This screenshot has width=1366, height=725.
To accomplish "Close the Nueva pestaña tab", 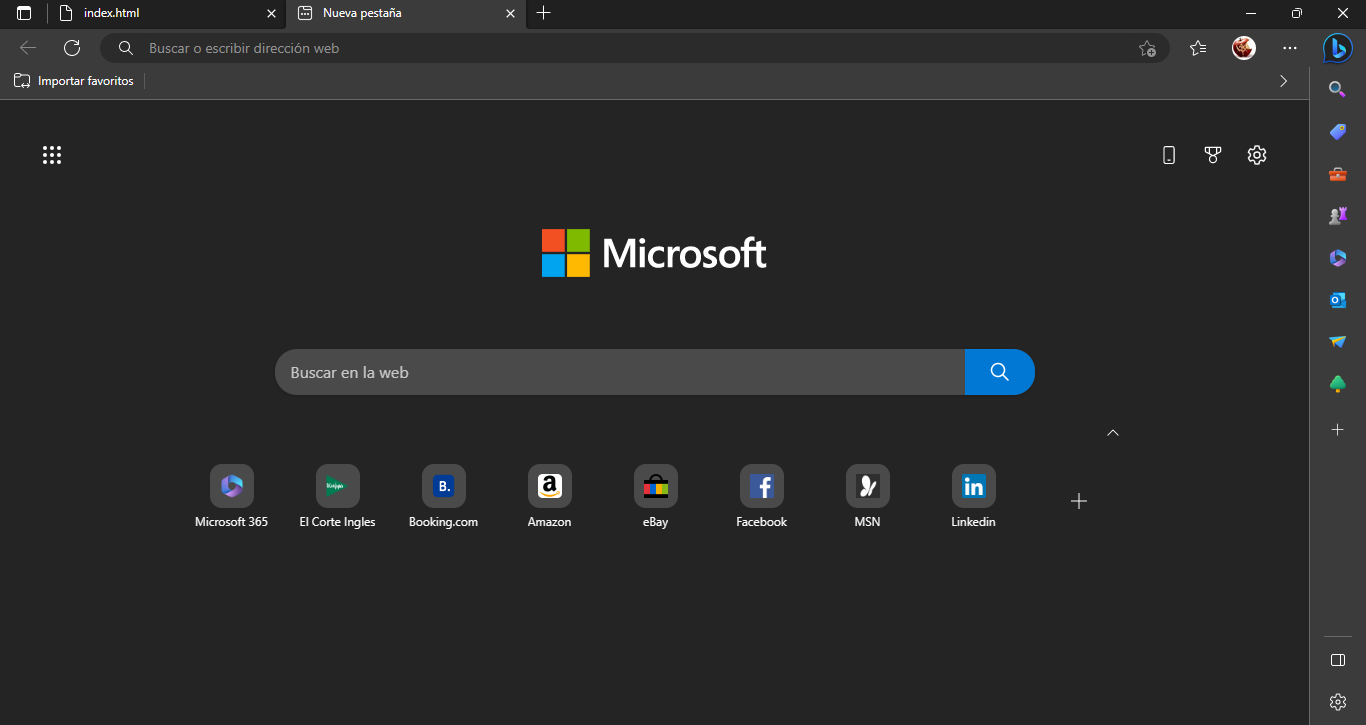I will 510,14.
